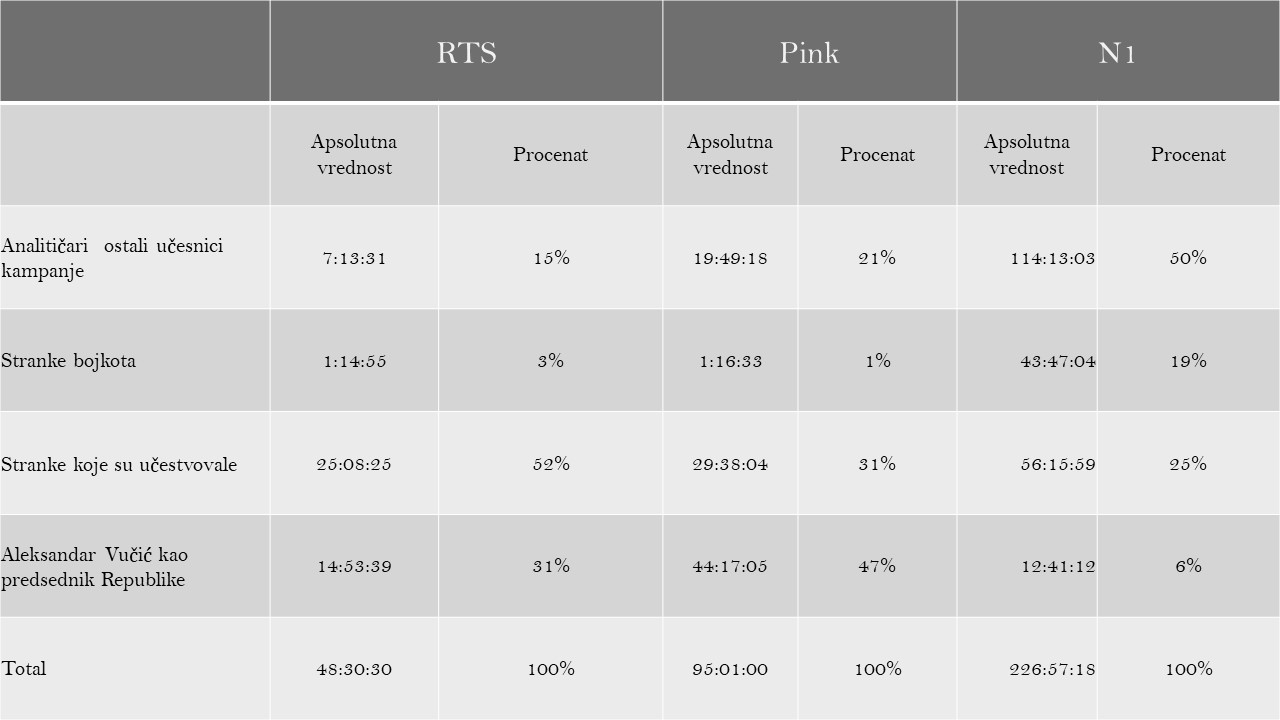
Task: Click the 6% cell under N1
Action: point(1188,566)
